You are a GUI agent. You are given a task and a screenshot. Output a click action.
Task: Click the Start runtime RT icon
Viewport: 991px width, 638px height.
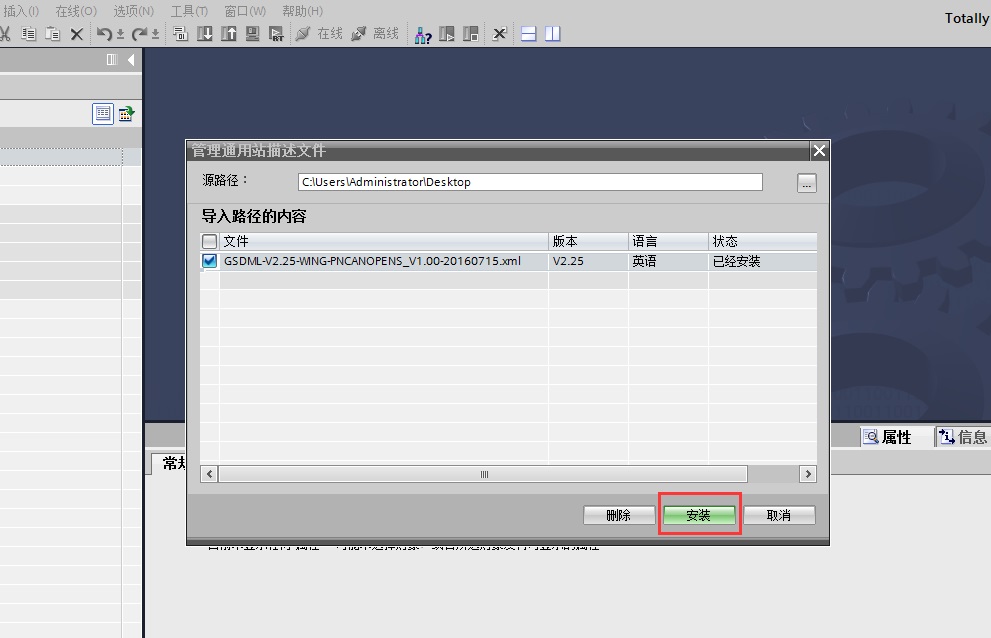coord(276,34)
